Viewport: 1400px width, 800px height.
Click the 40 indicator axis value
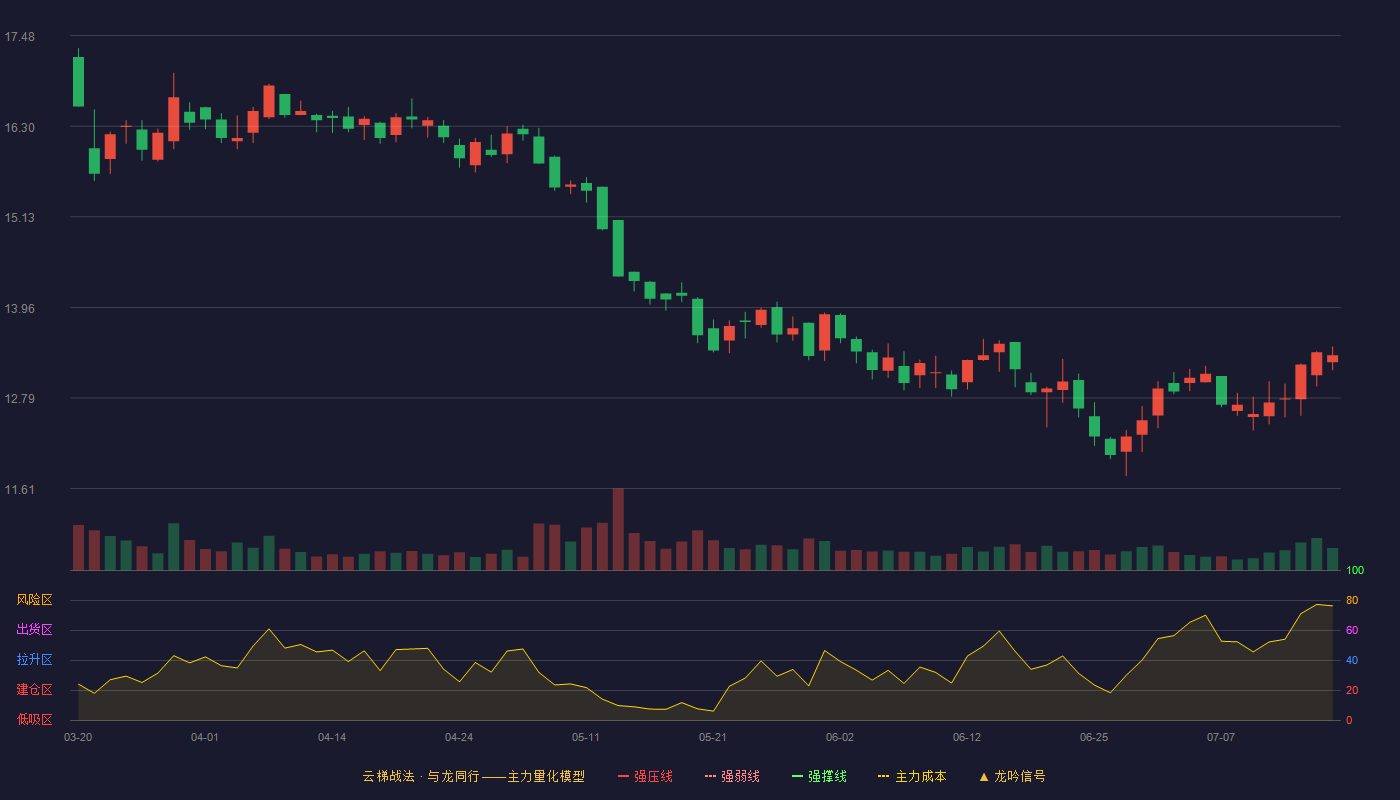point(1352,660)
